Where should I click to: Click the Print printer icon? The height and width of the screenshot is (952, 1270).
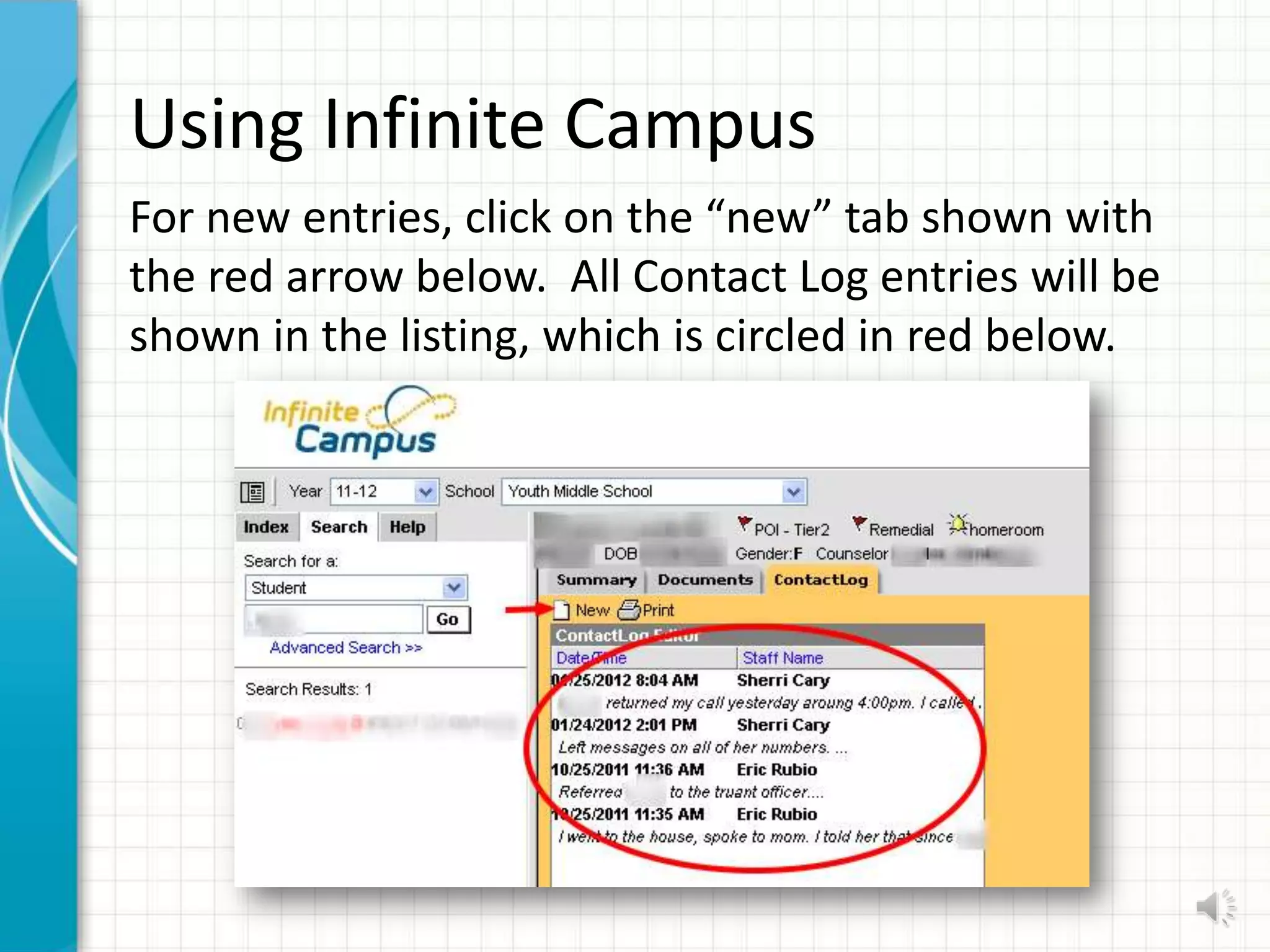point(629,610)
